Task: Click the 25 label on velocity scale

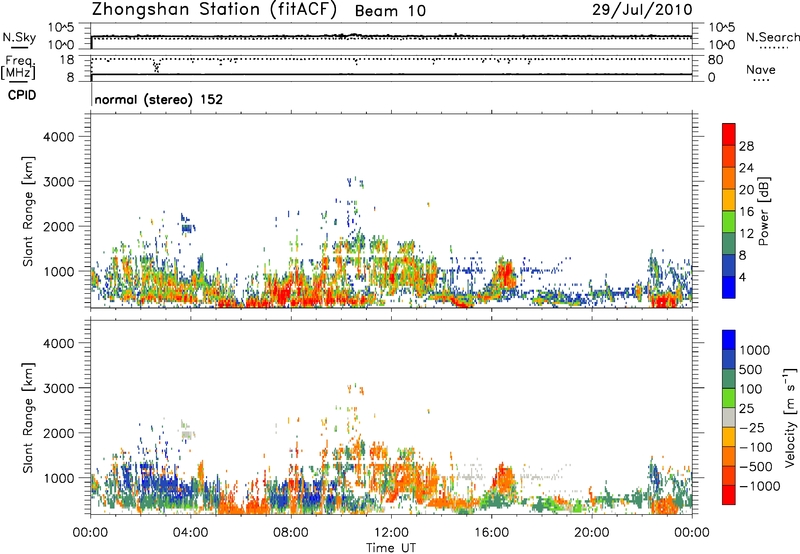Action: [746, 409]
